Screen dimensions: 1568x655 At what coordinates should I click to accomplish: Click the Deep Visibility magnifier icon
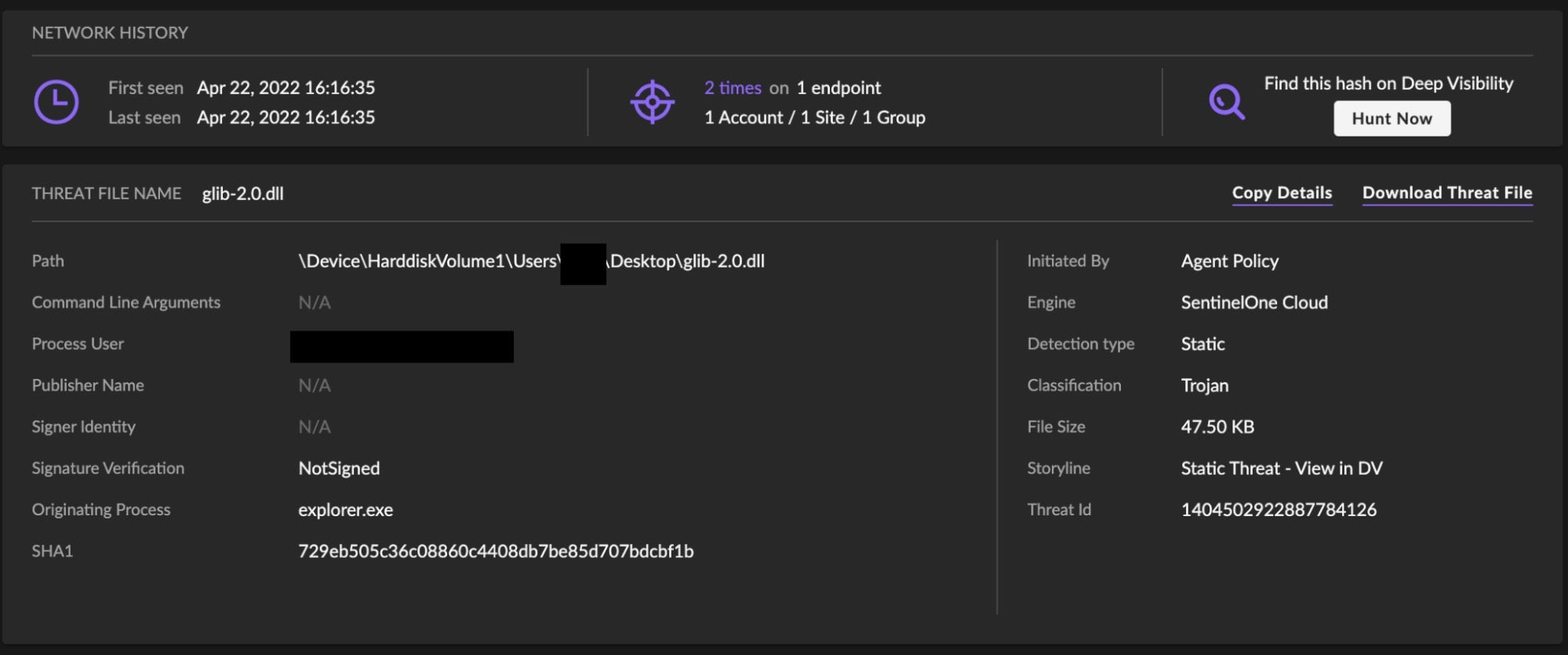(1227, 102)
